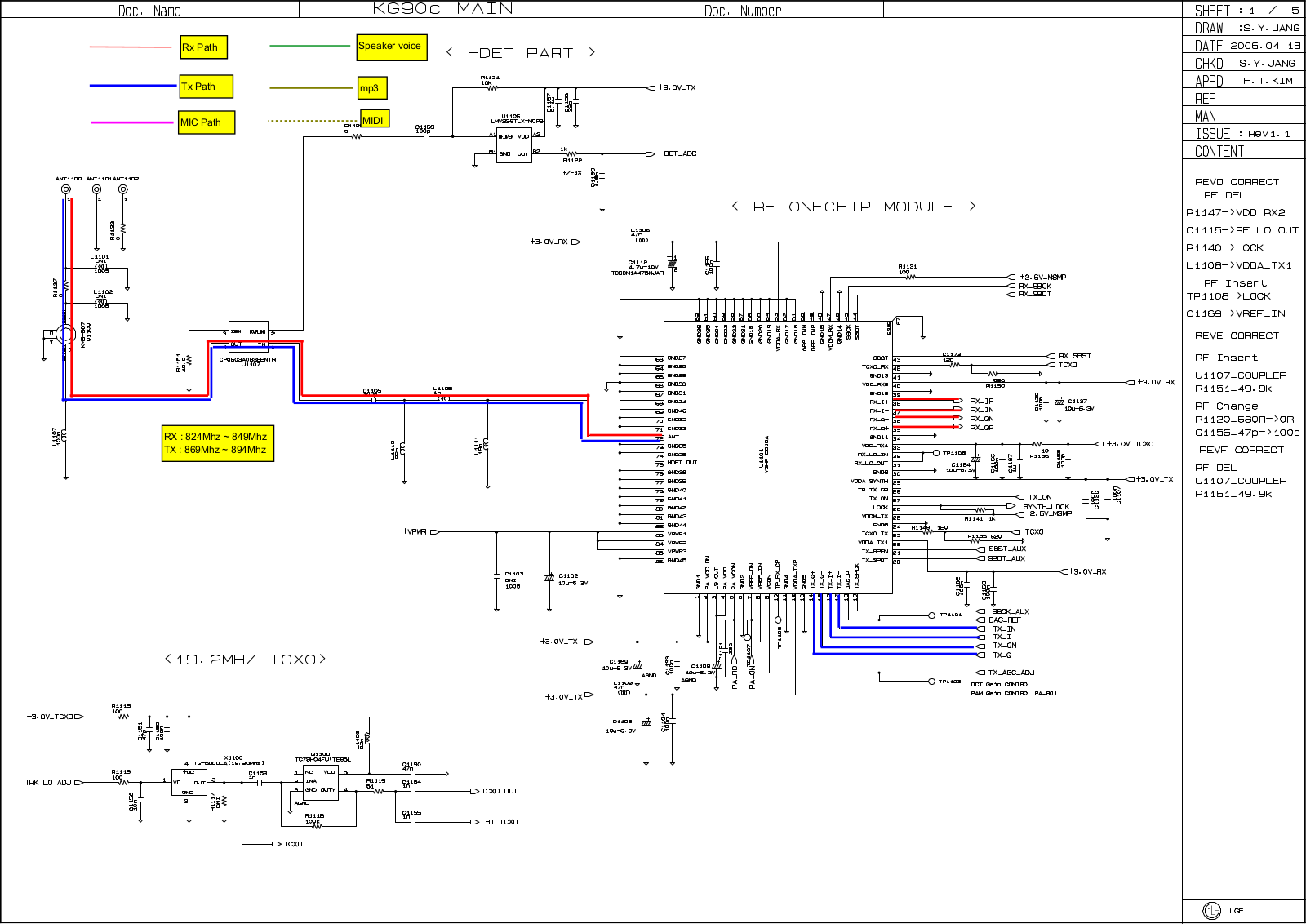This screenshot has height=924, width=1306.
Task: Select the mp3 legend label
Action: 373,88
